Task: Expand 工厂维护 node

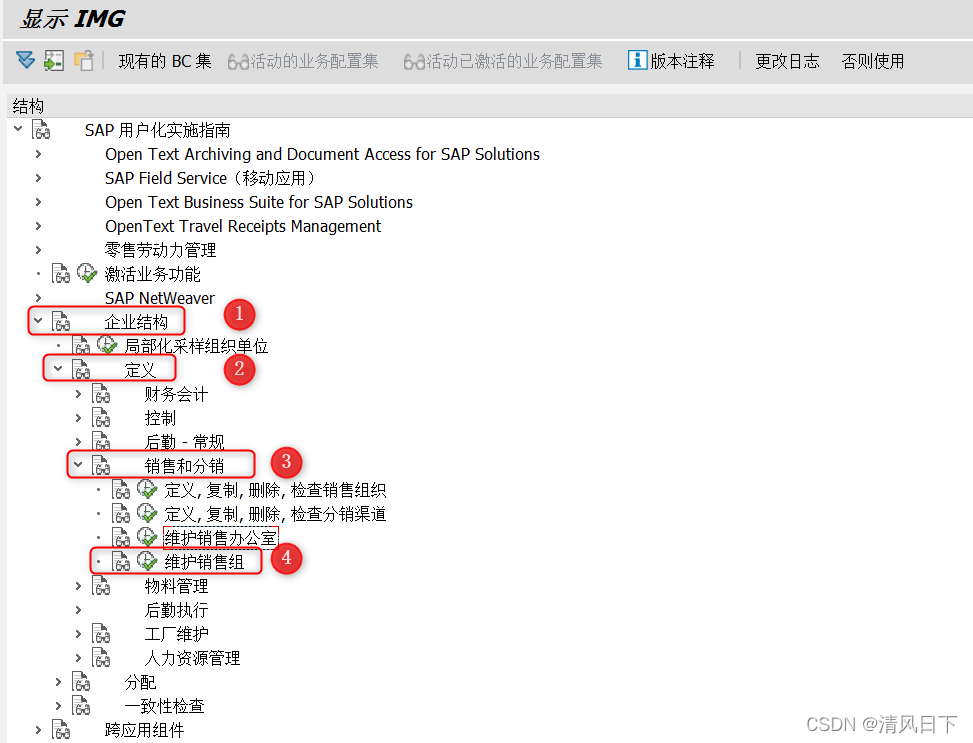Action: click(78, 634)
